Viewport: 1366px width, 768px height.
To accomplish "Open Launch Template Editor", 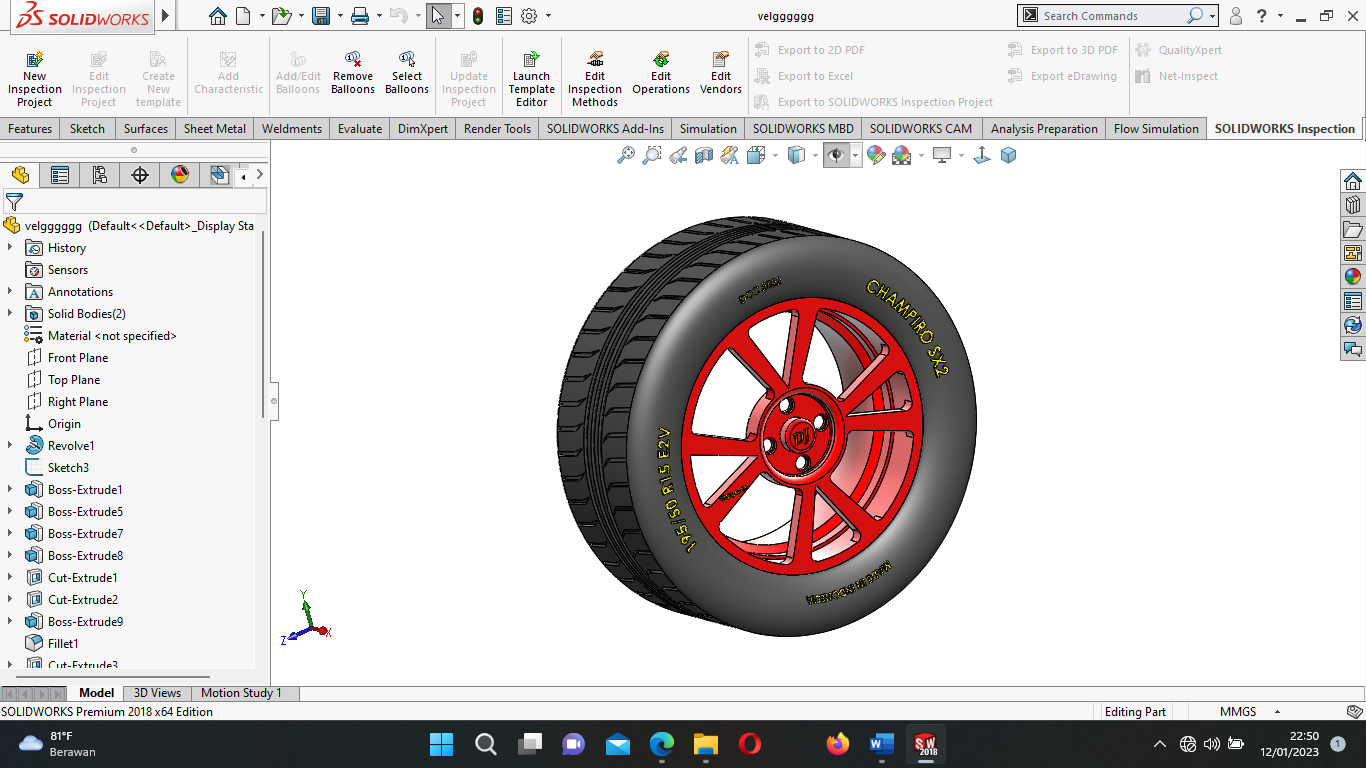I will coord(531,79).
